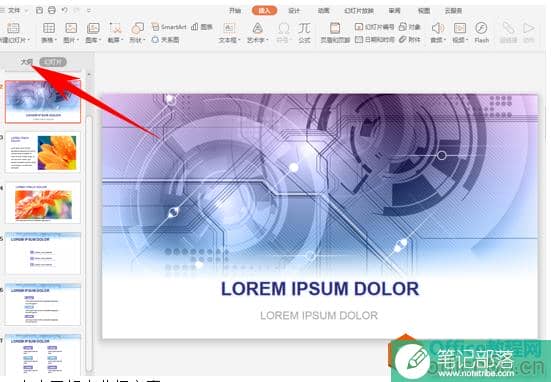Open the File (文件) menu
551x382 pixels.
14,11
